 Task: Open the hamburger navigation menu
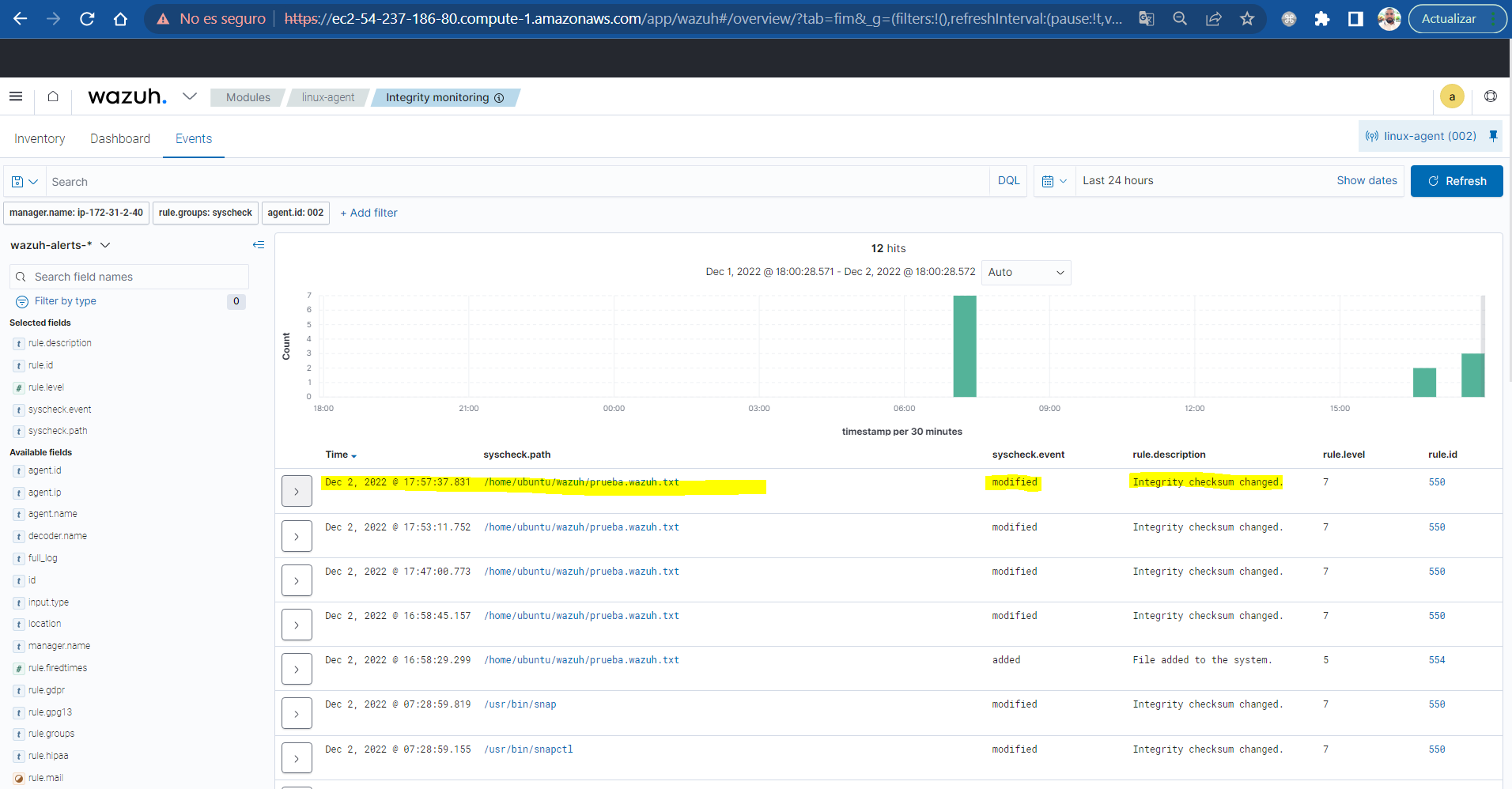pos(16,96)
